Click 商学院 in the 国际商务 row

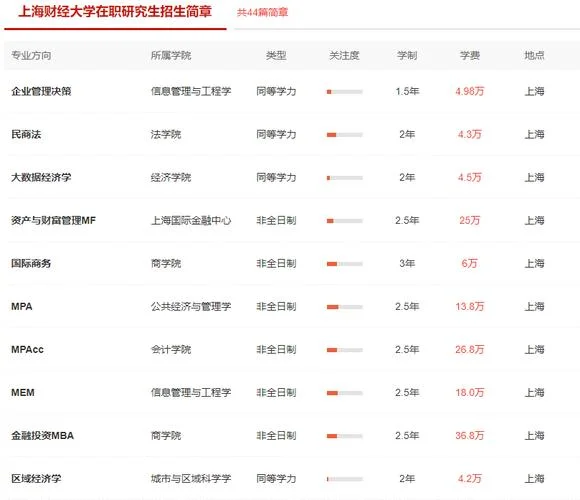tap(166, 263)
